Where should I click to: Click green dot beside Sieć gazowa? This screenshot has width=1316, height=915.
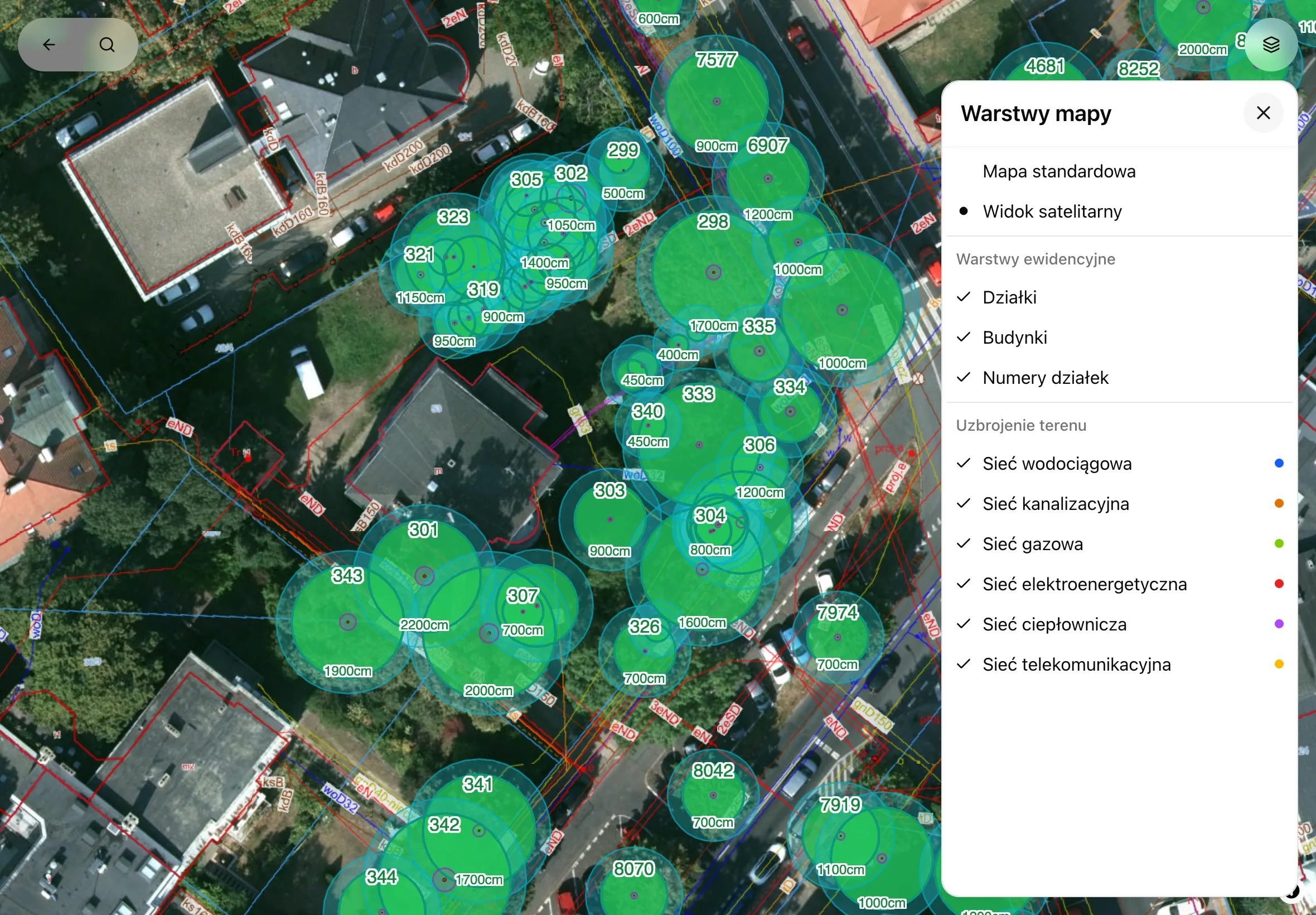click(1279, 543)
